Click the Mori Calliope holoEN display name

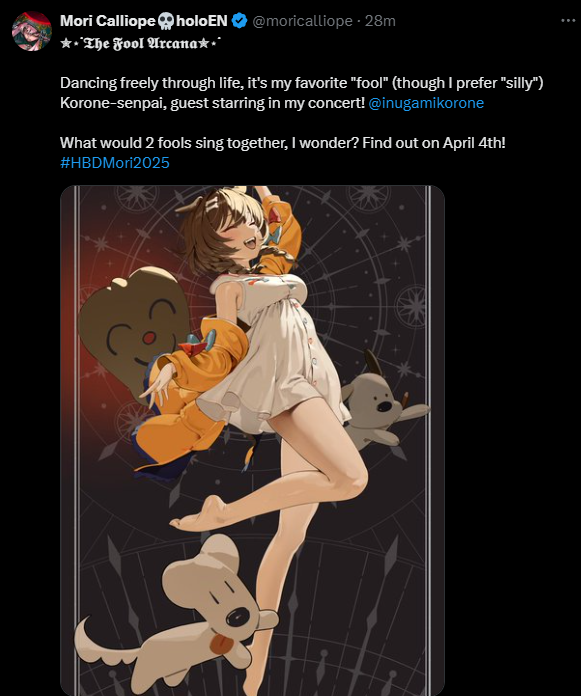144,21
